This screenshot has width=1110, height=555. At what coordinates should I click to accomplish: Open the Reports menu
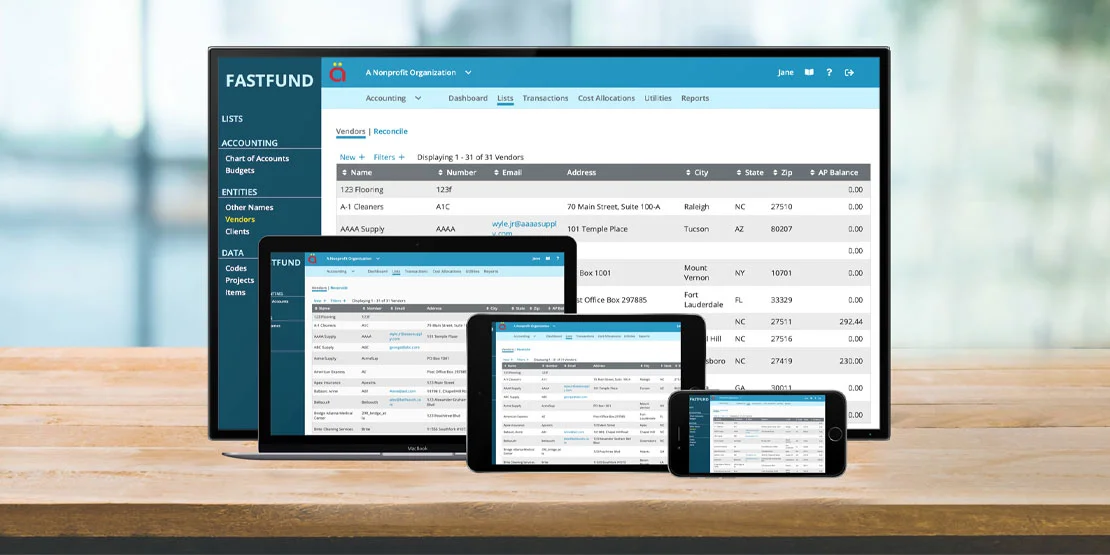click(x=694, y=98)
